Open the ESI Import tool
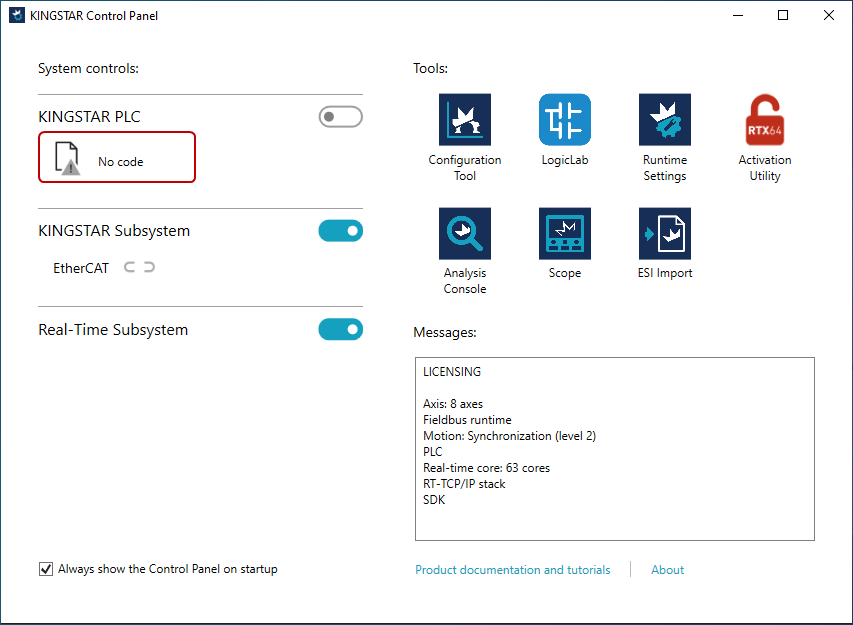The width and height of the screenshot is (853, 625). 665,234
